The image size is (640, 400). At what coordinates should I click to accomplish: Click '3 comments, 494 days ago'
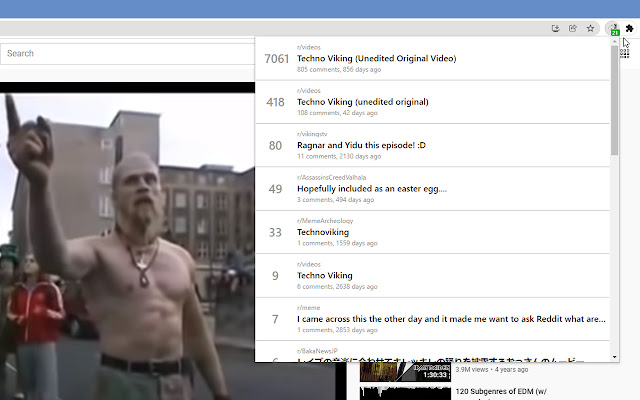click(336, 200)
